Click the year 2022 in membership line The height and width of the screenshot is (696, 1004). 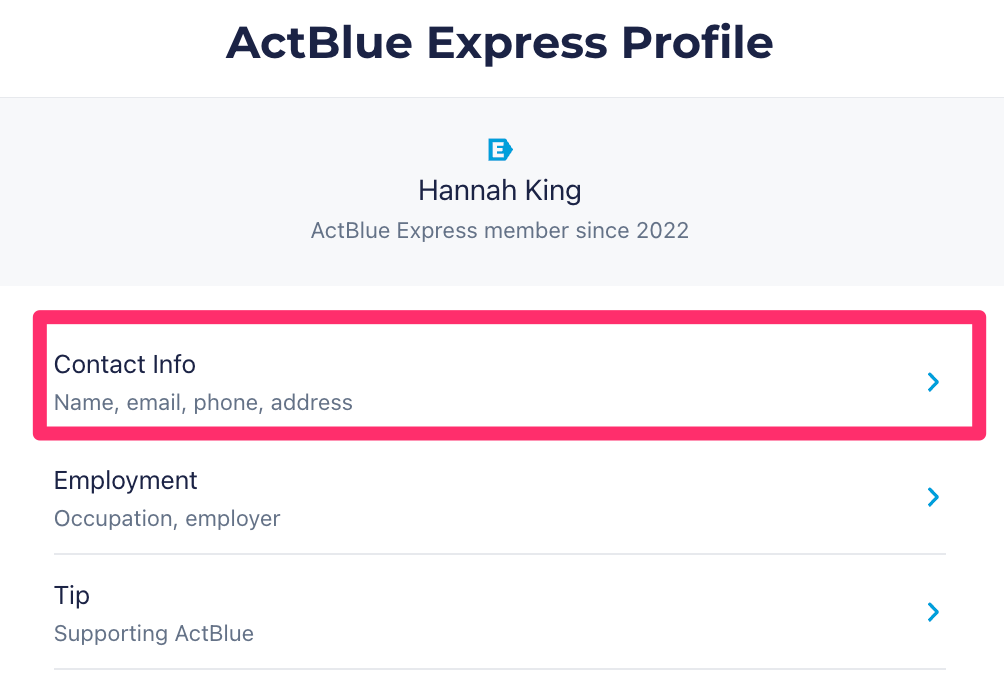point(663,231)
